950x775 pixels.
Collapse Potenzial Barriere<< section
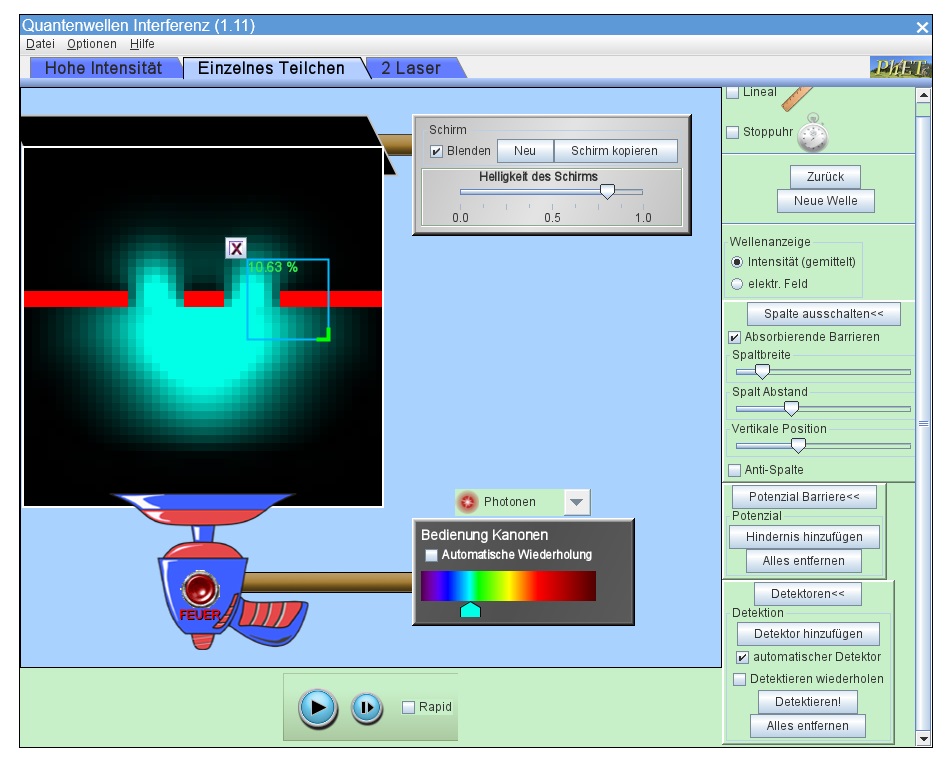804,497
